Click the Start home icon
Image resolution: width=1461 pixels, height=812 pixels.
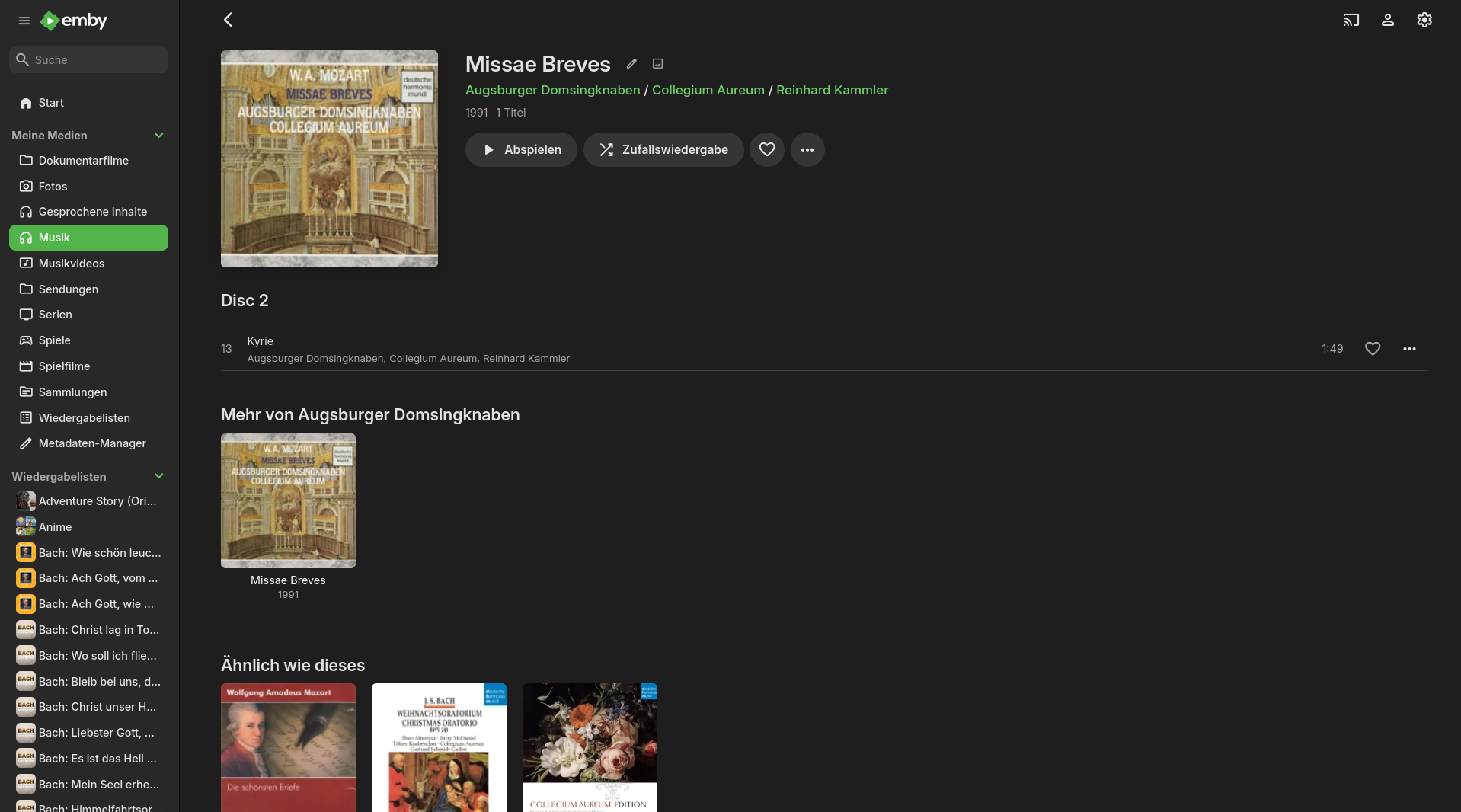coord(26,103)
